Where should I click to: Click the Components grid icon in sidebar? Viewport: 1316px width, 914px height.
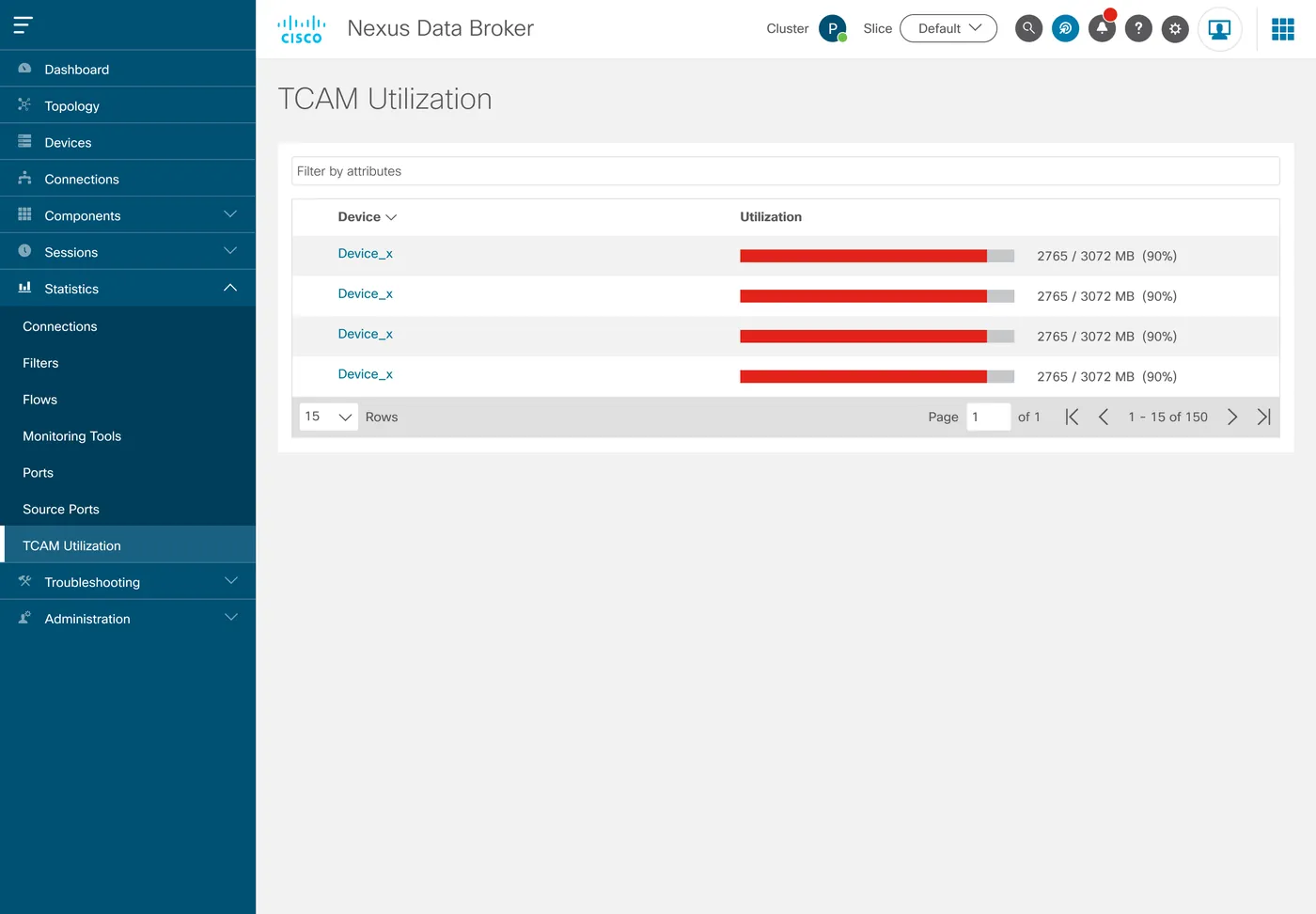tap(24, 214)
